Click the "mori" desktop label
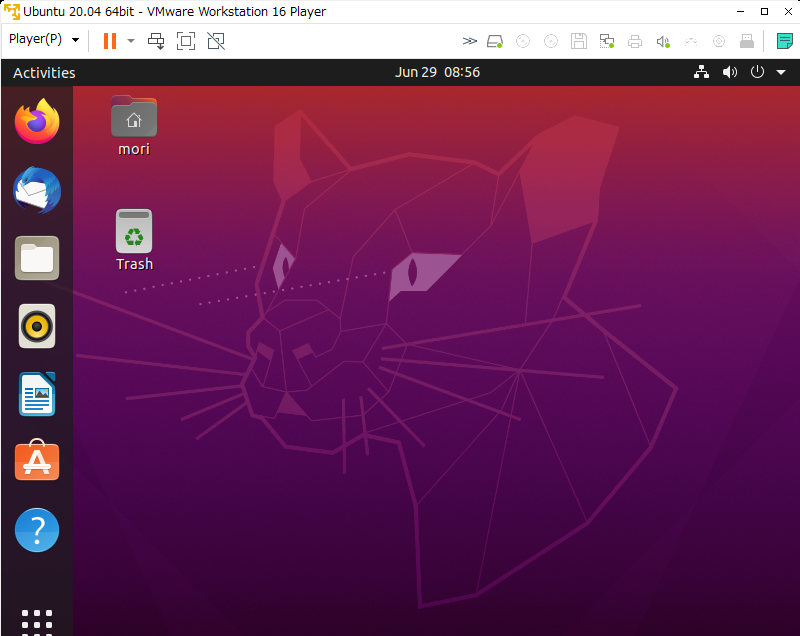 pos(134,149)
